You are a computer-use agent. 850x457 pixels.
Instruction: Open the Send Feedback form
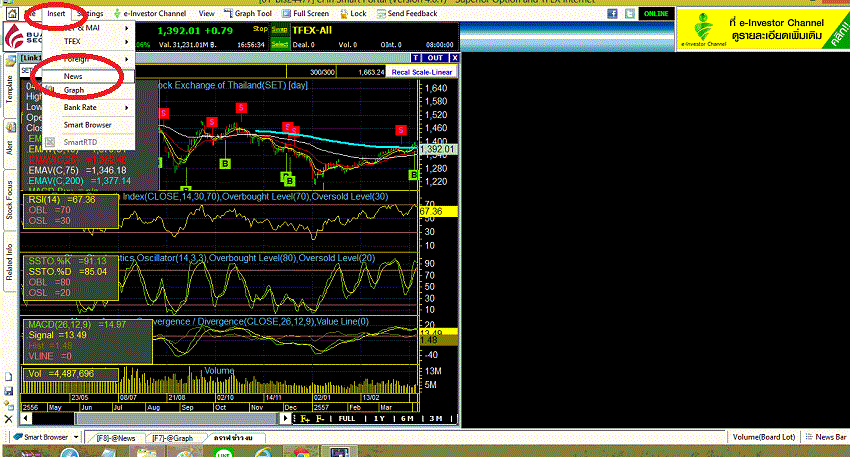point(407,14)
